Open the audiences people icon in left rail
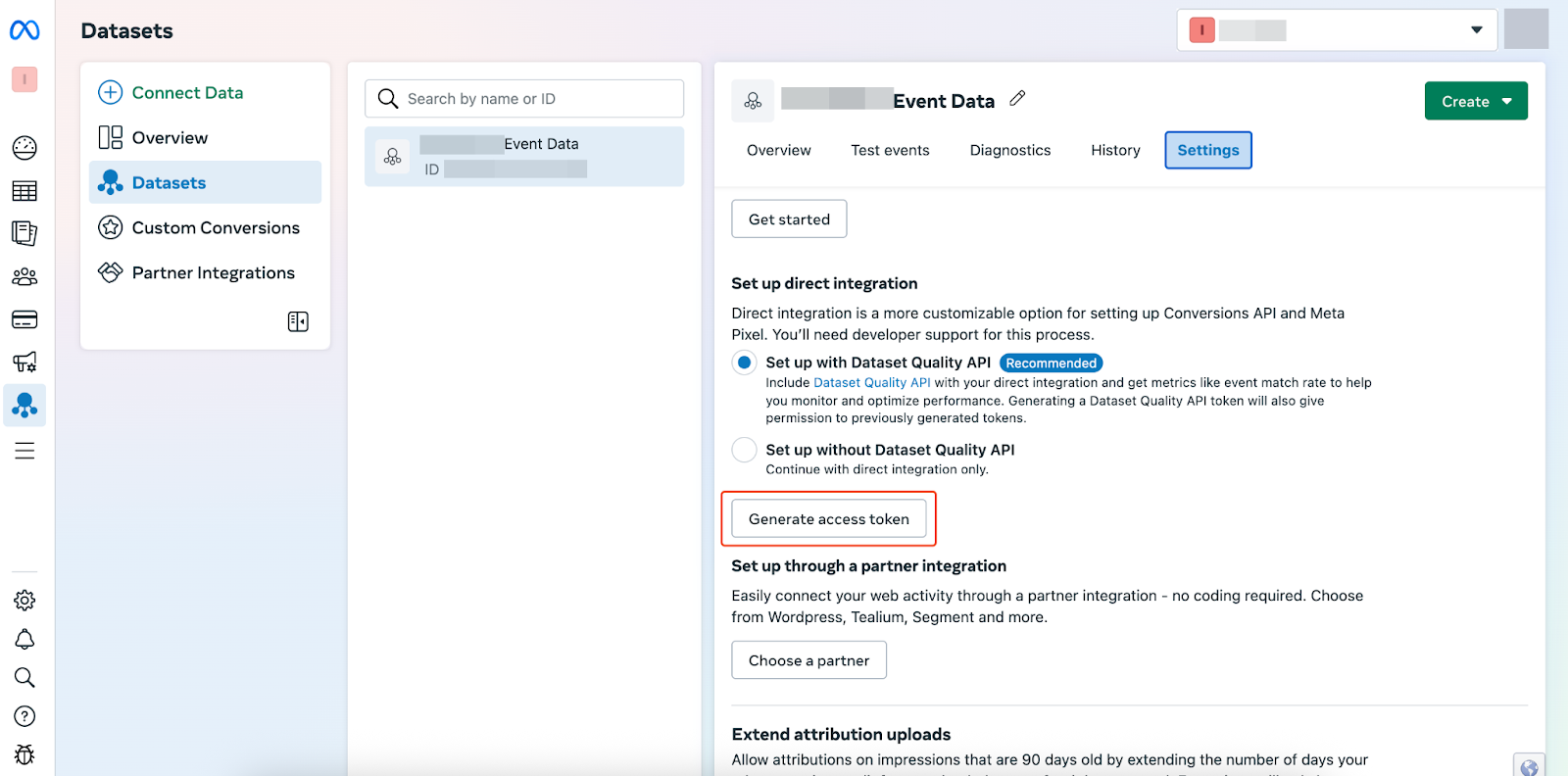 pos(24,277)
